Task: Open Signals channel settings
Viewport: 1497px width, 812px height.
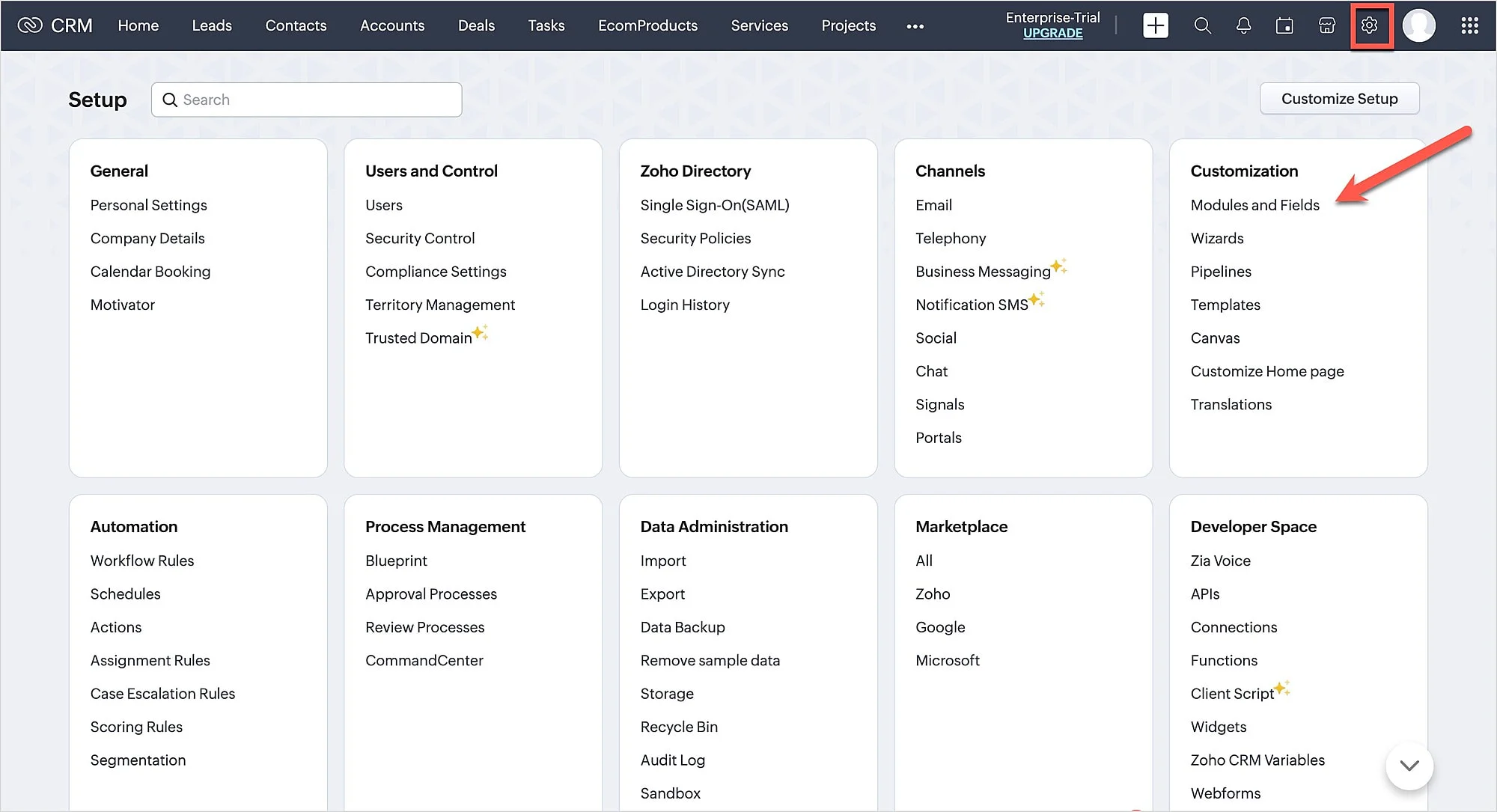Action: [x=939, y=405]
